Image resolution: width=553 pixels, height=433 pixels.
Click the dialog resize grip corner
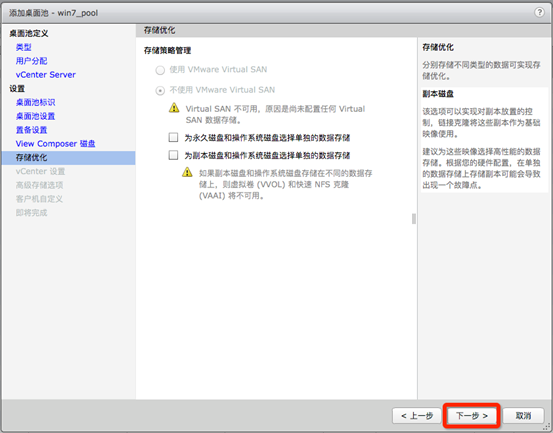(x=546, y=427)
